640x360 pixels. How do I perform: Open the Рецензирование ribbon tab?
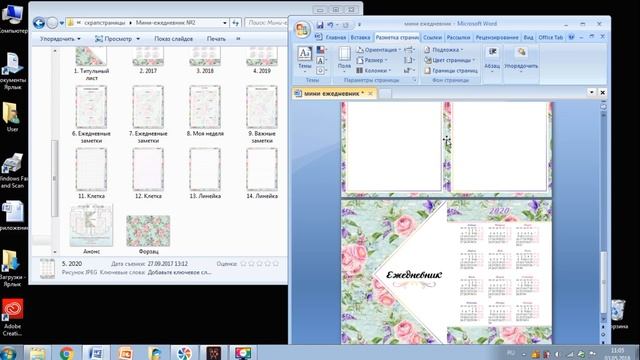tap(497, 38)
